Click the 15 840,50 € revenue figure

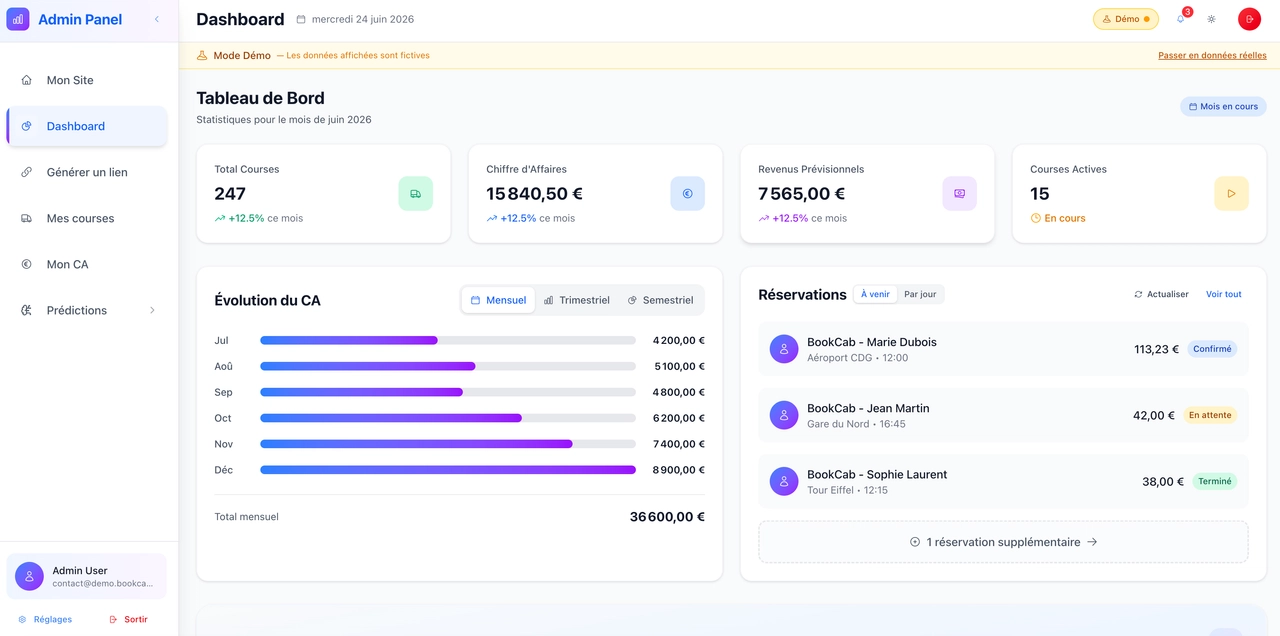point(534,194)
